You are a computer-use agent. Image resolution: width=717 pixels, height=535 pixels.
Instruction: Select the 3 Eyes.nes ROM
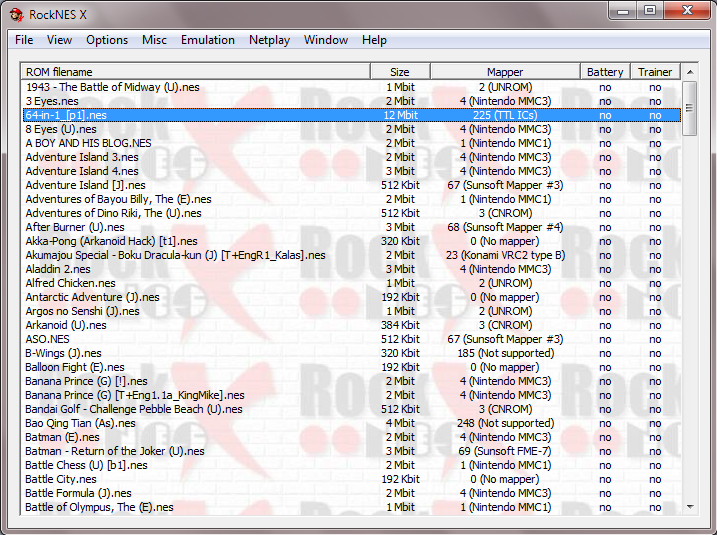(x=52, y=101)
